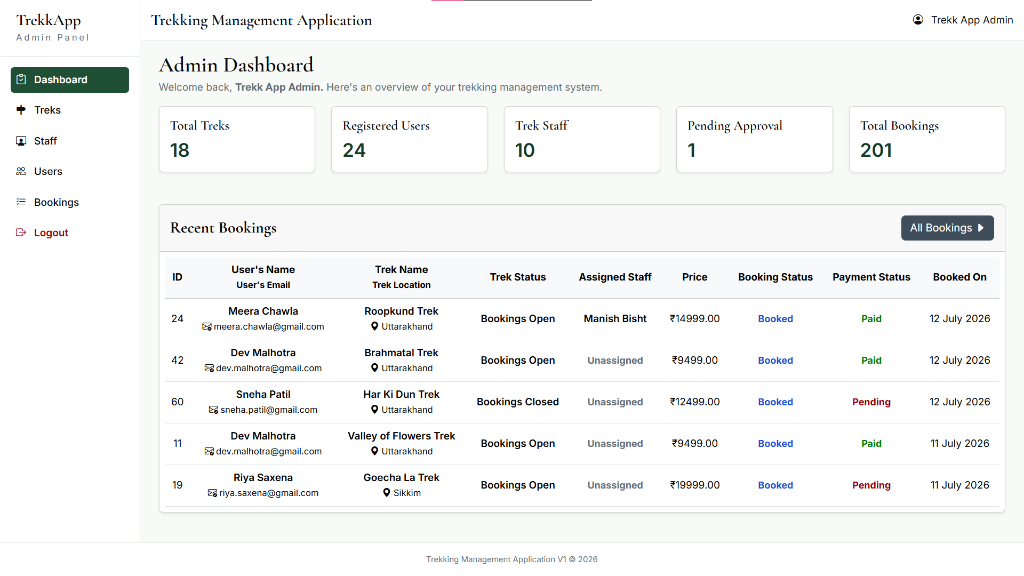Click the Roopkund Trek name
1024x576 pixels.
(401, 312)
